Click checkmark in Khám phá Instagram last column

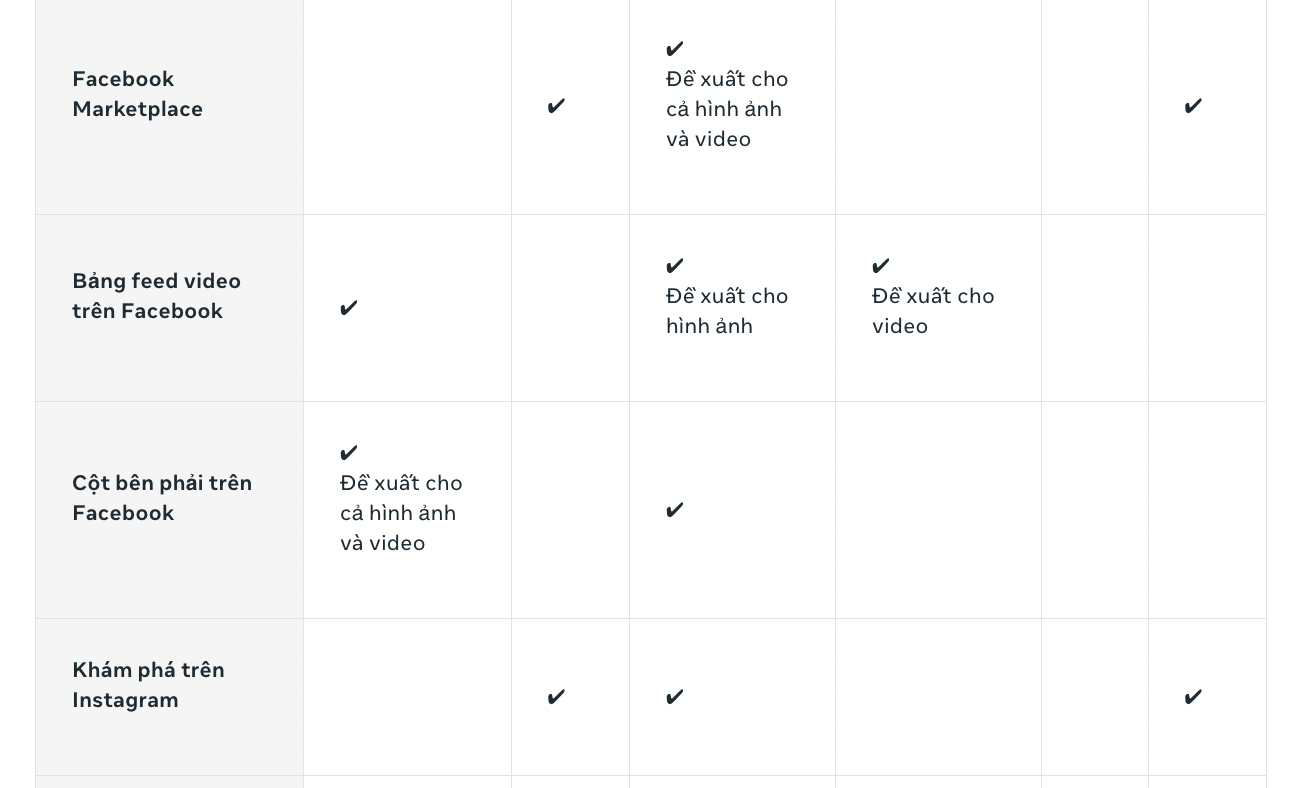[1192, 697]
